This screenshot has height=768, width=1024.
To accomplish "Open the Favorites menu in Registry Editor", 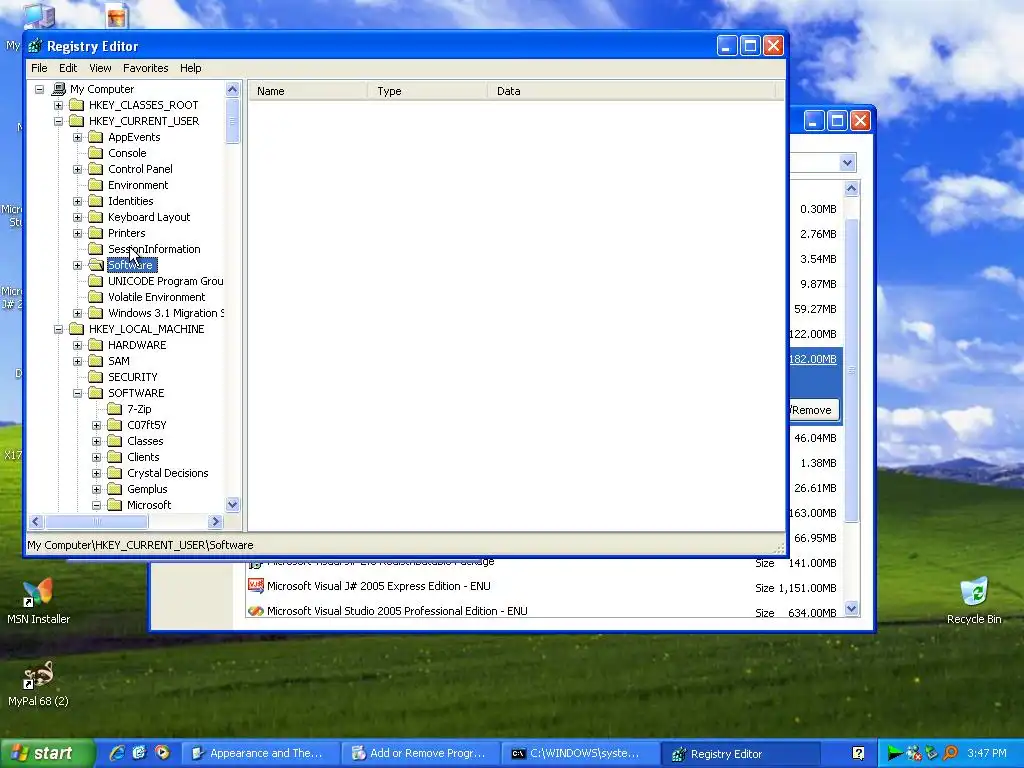I will point(146,68).
